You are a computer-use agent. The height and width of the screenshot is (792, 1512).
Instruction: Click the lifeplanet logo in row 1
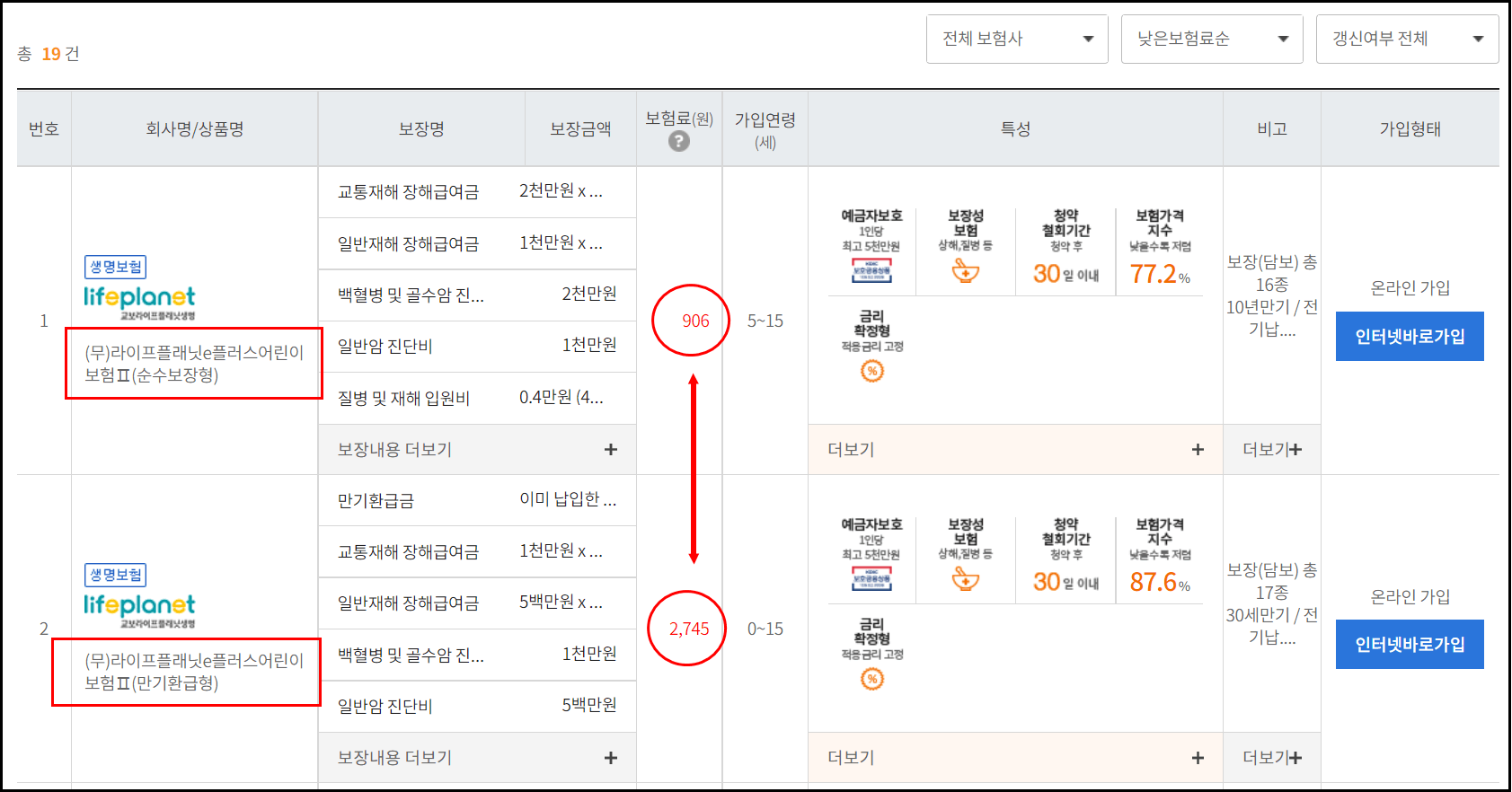click(x=139, y=303)
